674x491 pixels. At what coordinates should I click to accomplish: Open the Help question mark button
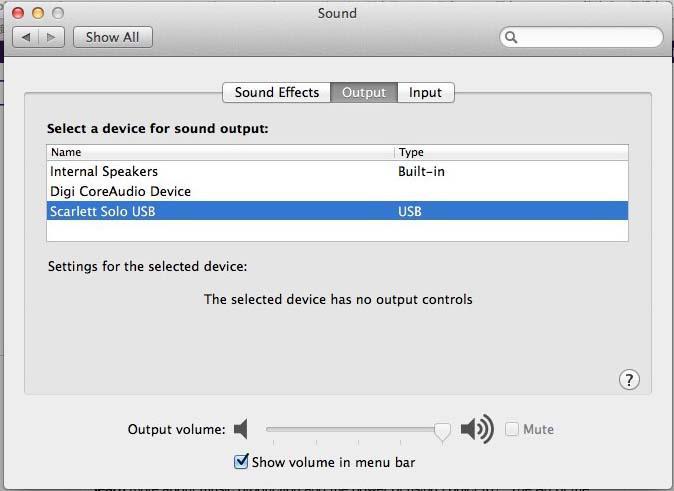[629, 380]
